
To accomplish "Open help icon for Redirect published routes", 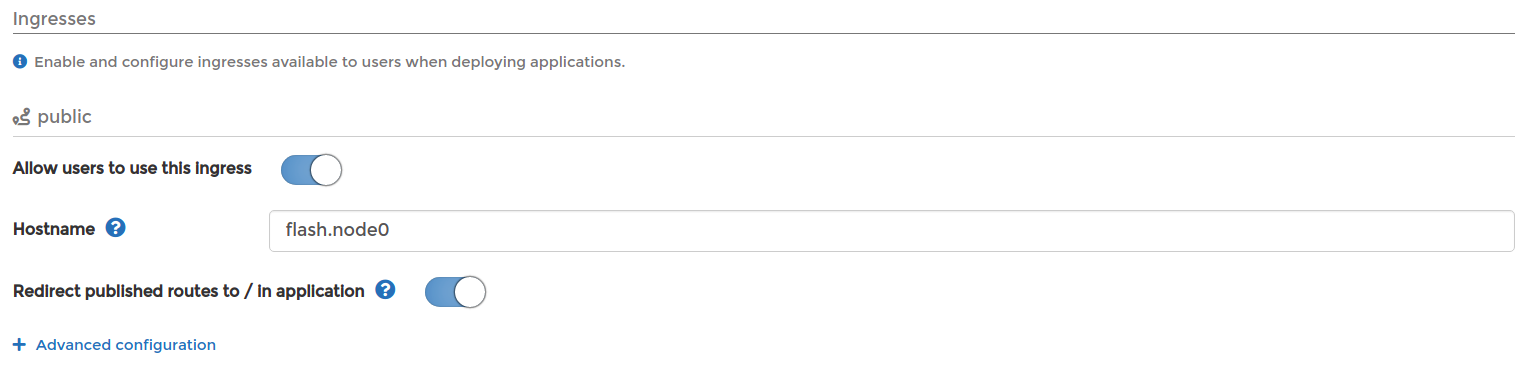I will [385, 291].
